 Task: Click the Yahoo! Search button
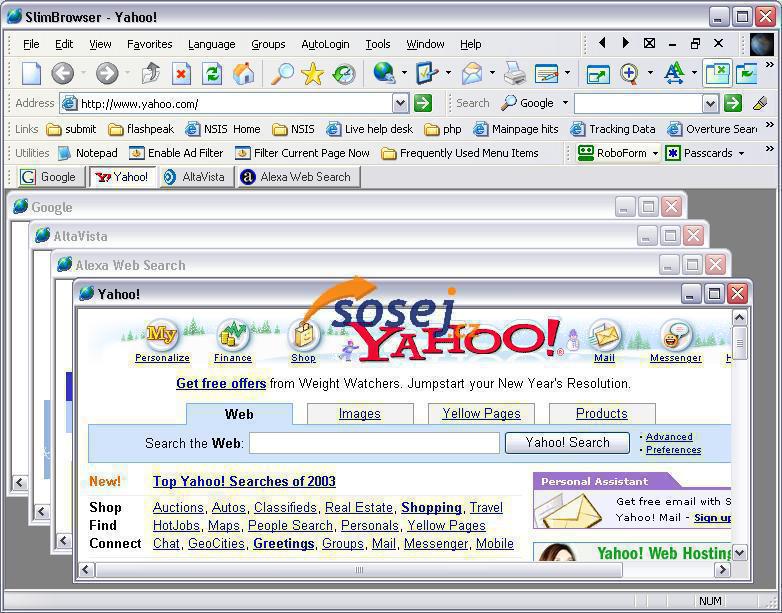(567, 442)
